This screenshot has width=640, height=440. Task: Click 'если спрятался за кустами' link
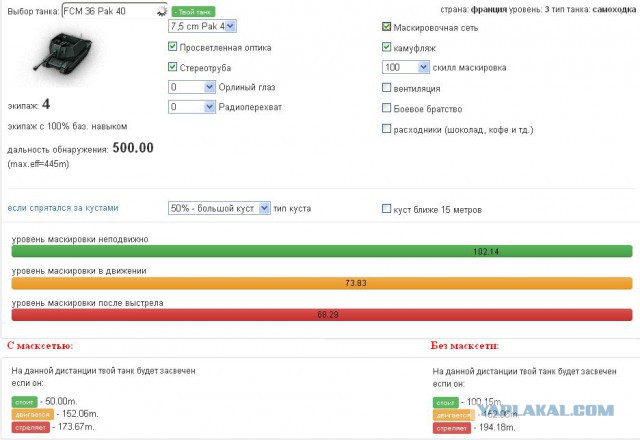click(63, 208)
